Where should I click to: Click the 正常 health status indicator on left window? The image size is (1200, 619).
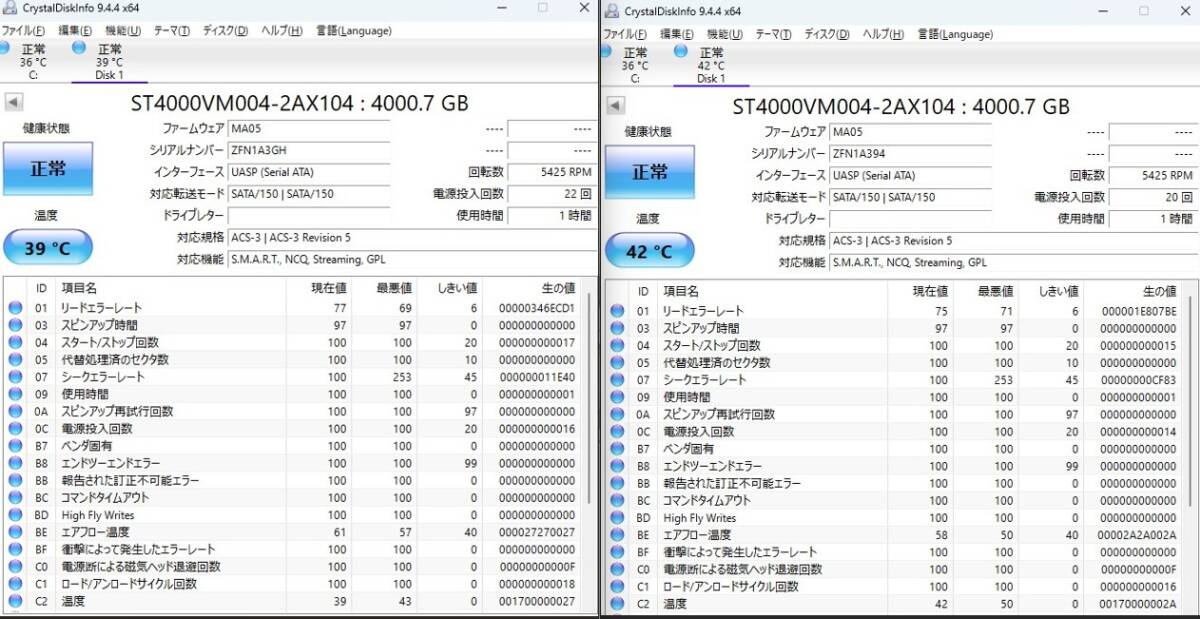pos(47,169)
